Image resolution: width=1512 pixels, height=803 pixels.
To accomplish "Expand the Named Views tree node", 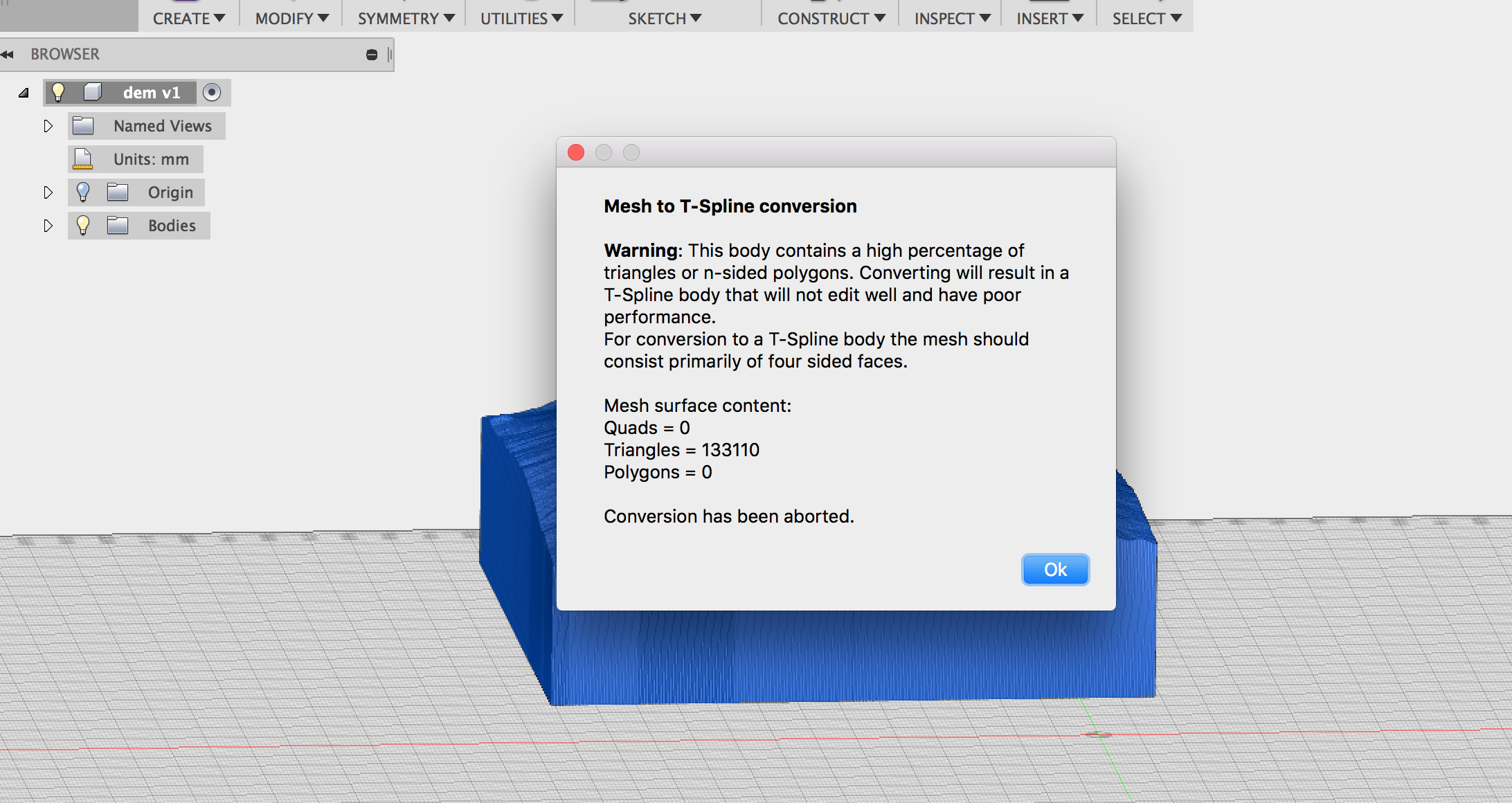I will pyautogui.click(x=48, y=126).
